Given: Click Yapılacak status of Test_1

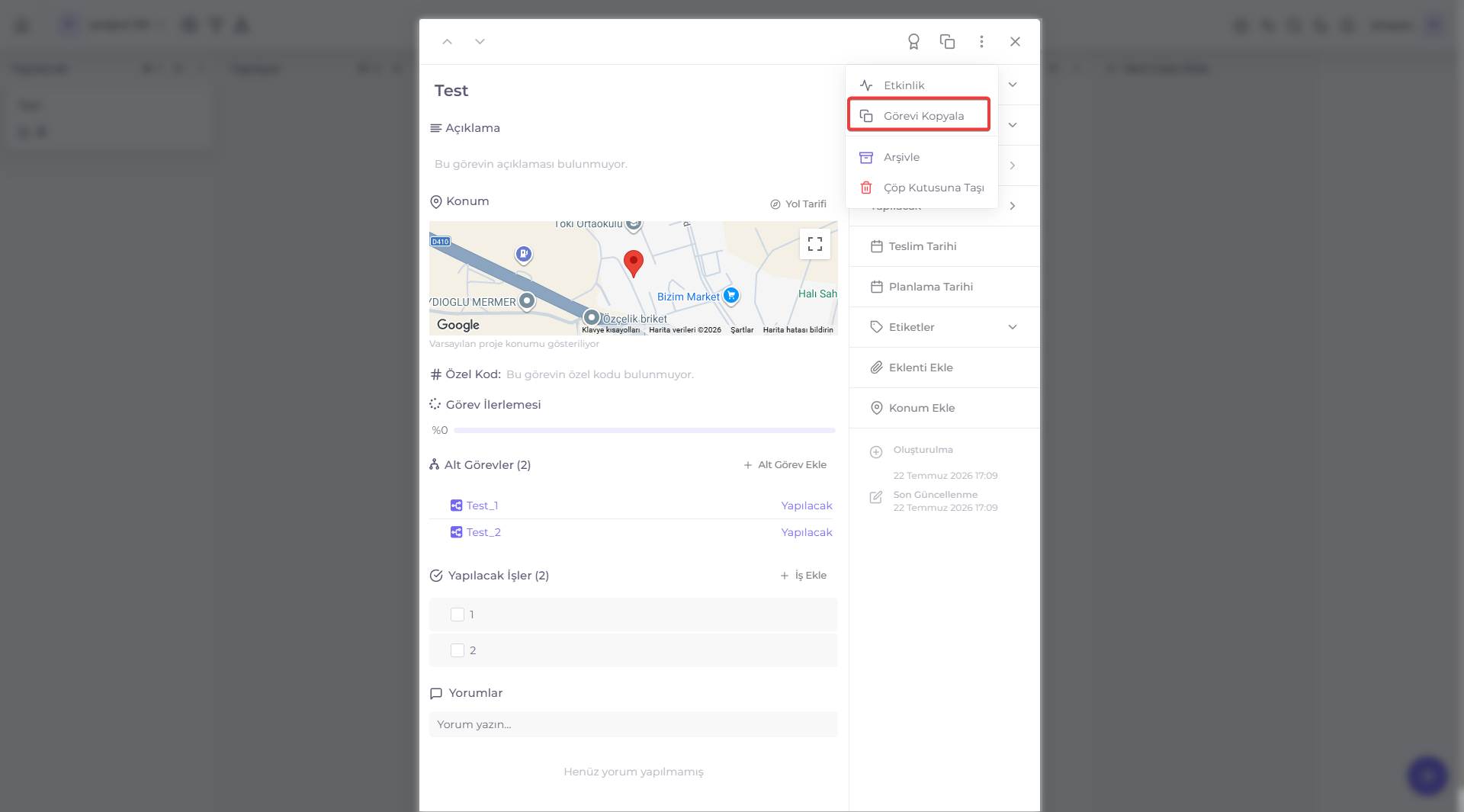Looking at the screenshot, I should (x=806, y=505).
